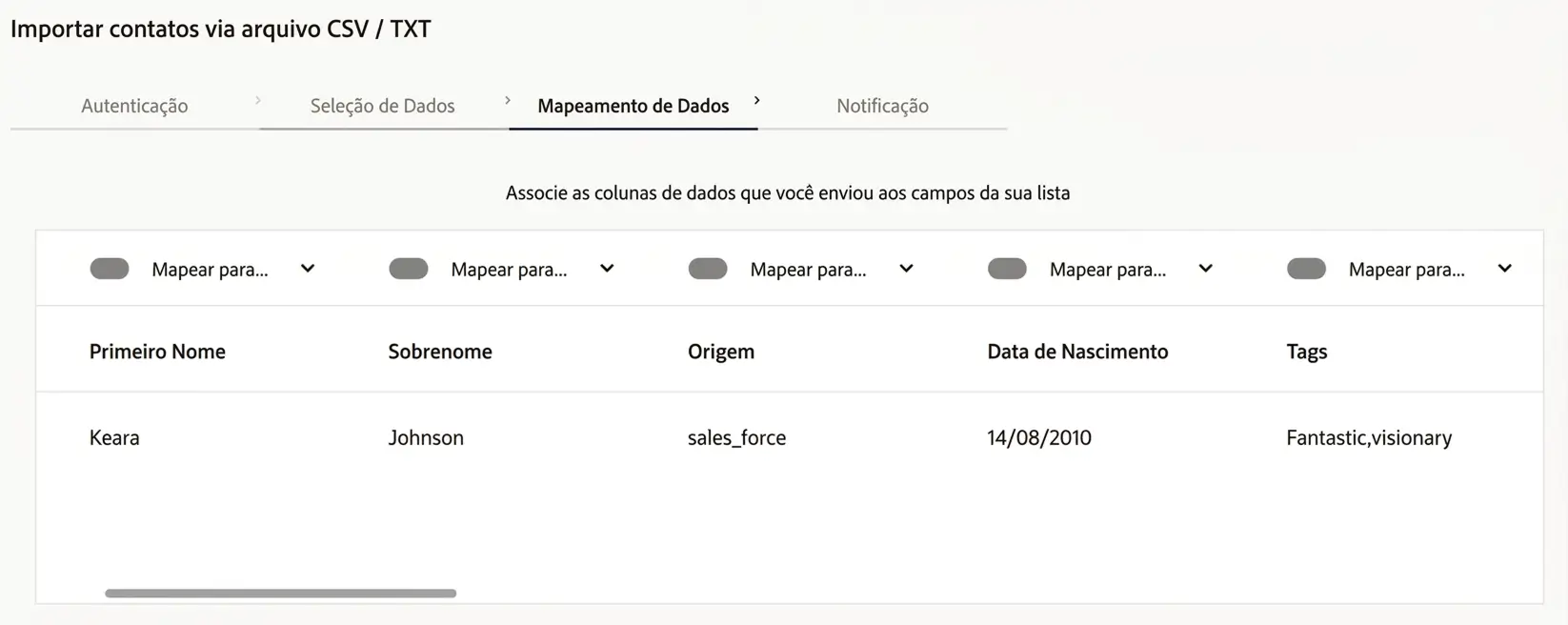The height and width of the screenshot is (625, 1568).
Task: Click the horizontal scrollbar below the table
Action: (280, 593)
